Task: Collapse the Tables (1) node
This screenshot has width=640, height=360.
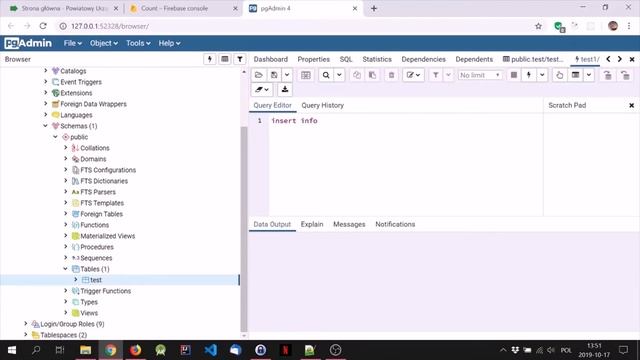Action: tap(65, 269)
